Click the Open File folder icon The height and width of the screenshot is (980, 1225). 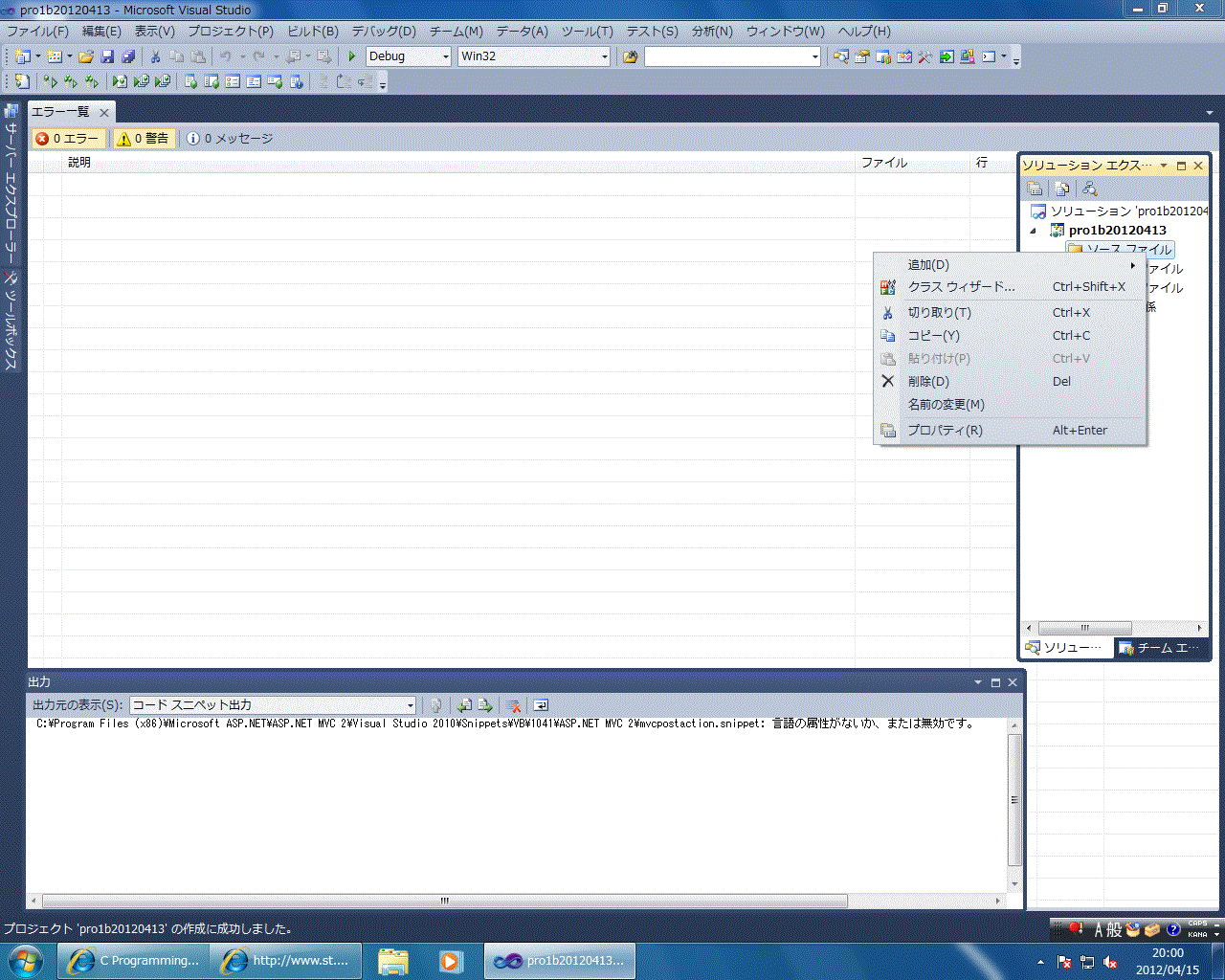(x=86, y=56)
